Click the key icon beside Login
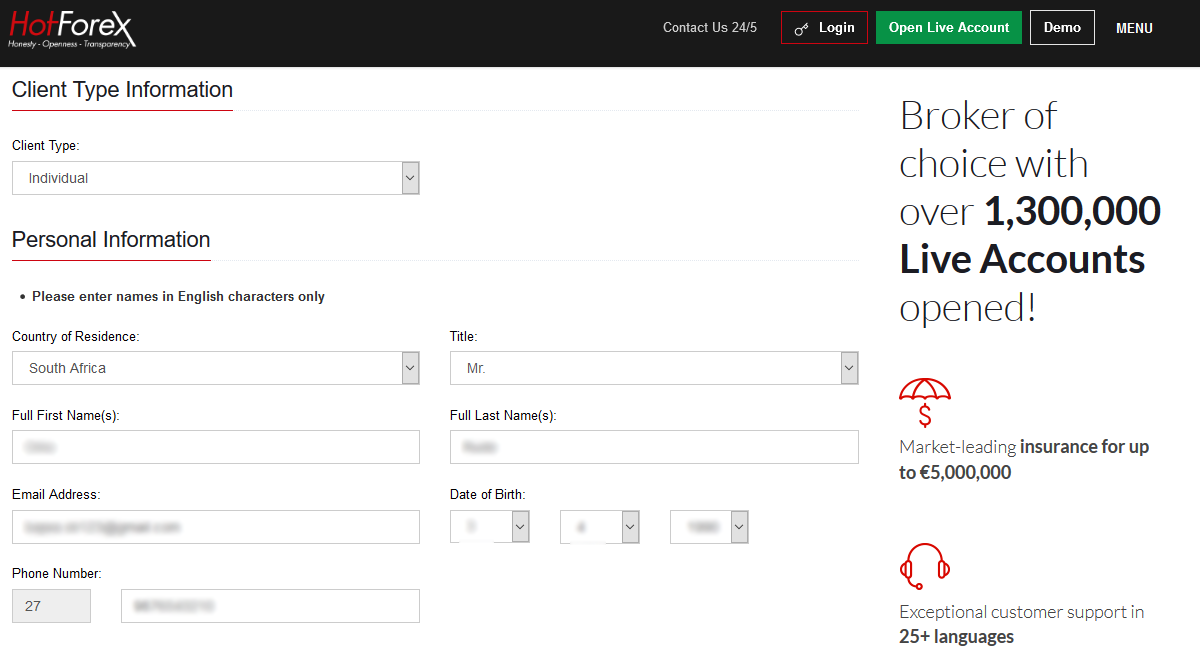 click(x=801, y=29)
